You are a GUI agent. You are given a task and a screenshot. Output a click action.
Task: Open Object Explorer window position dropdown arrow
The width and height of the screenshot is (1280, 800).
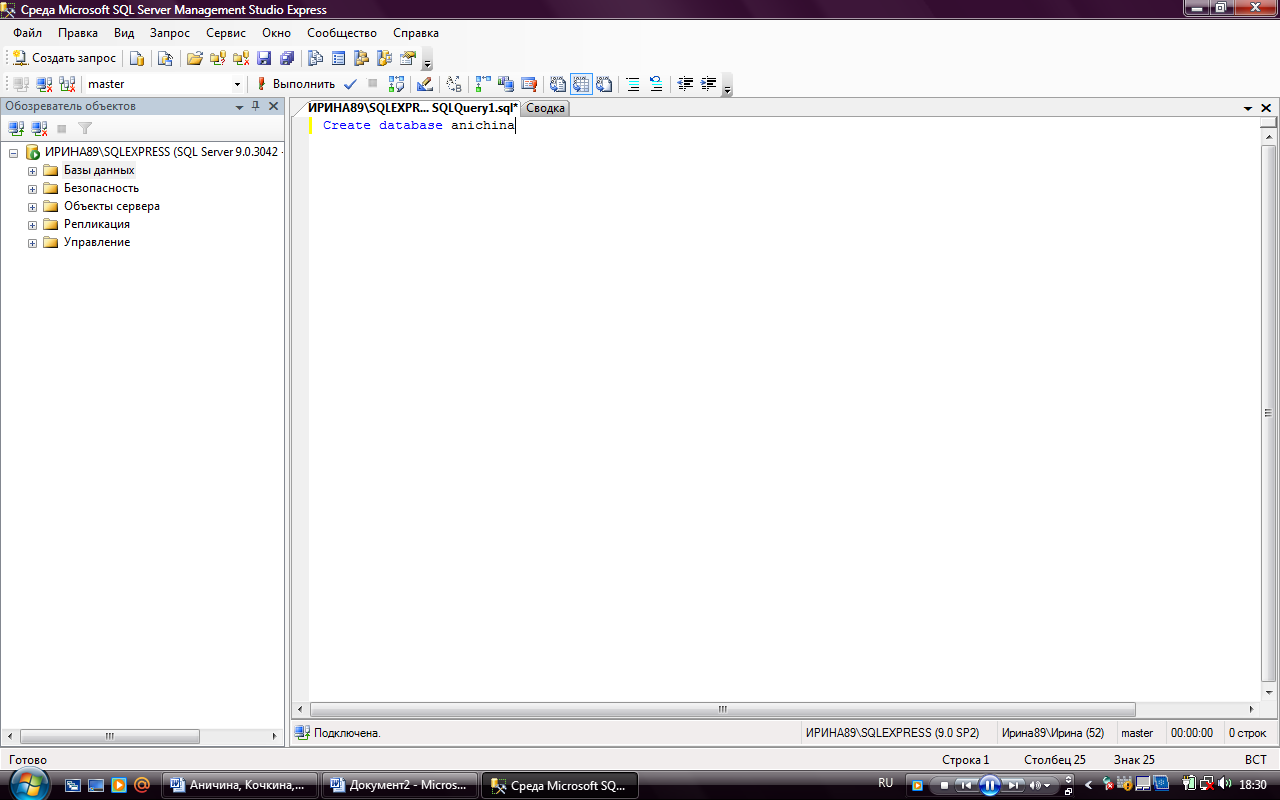click(x=239, y=106)
